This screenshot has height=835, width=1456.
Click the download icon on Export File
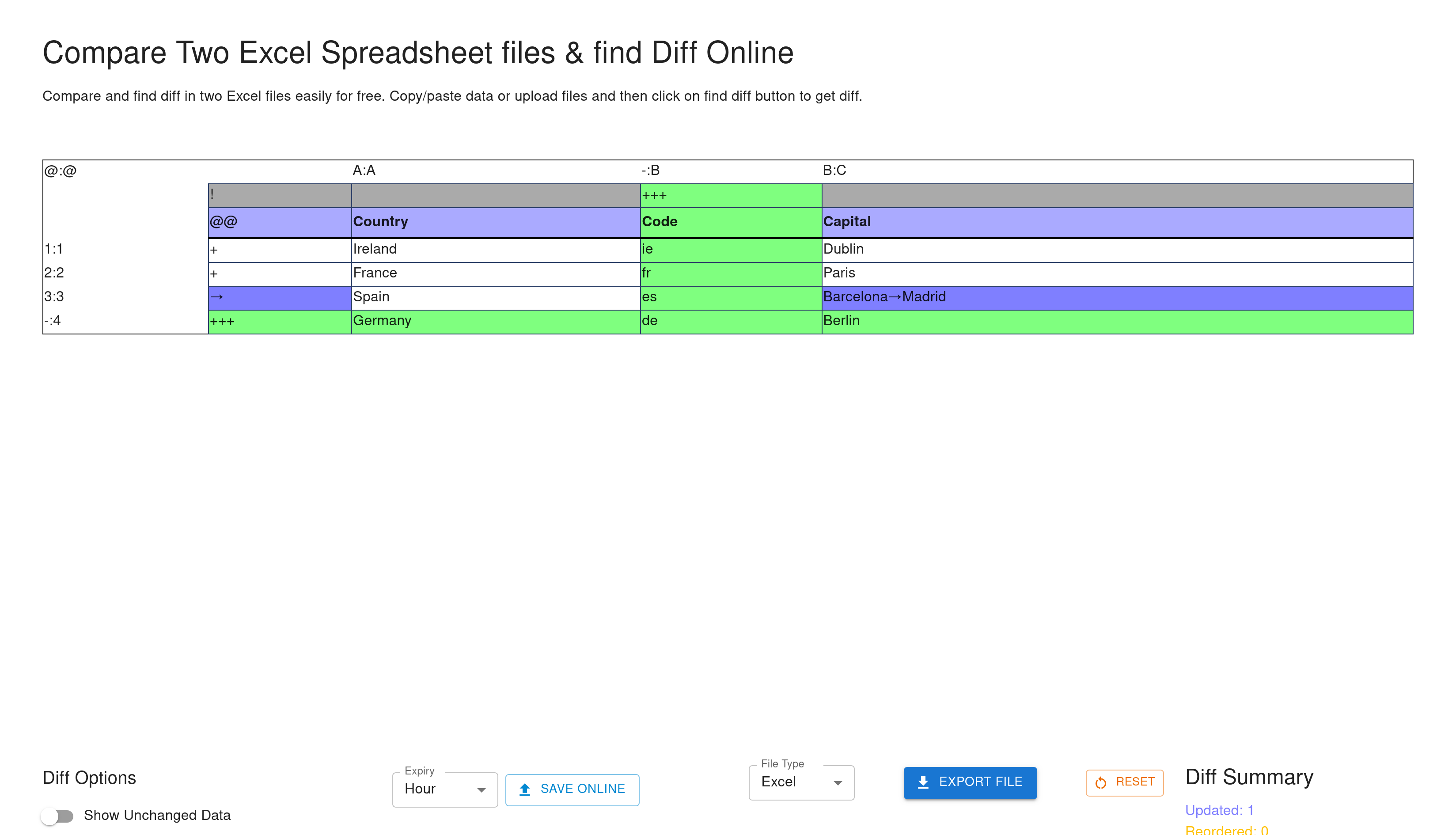(x=923, y=782)
